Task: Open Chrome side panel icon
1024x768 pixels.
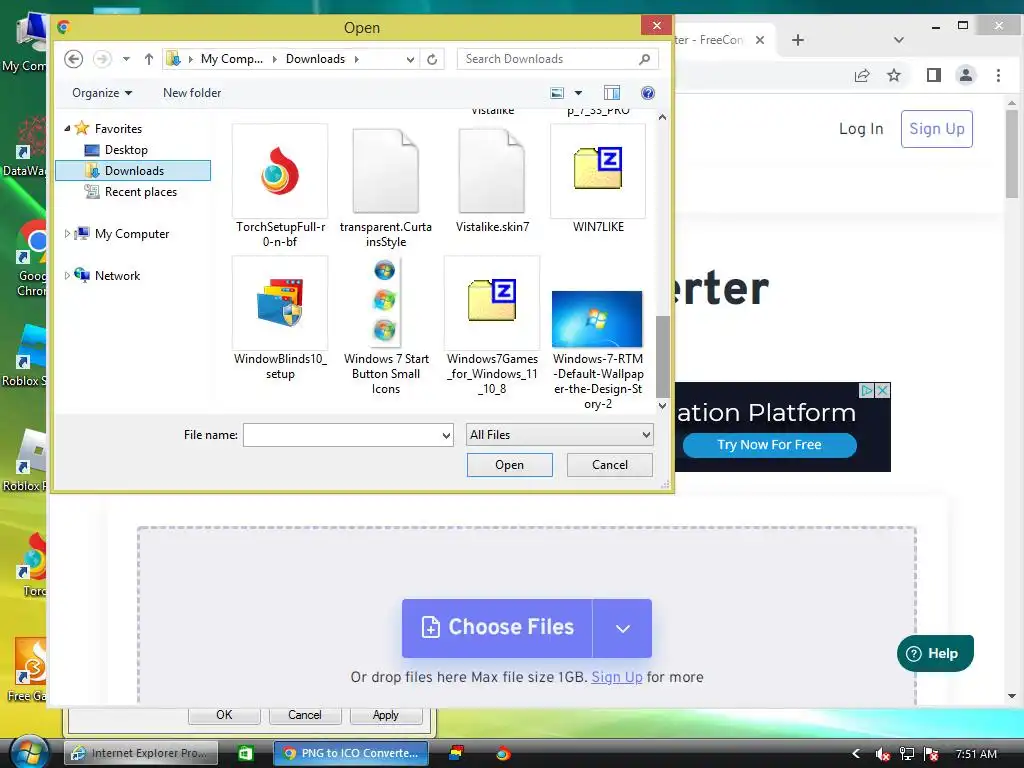Action: pos(934,76)
